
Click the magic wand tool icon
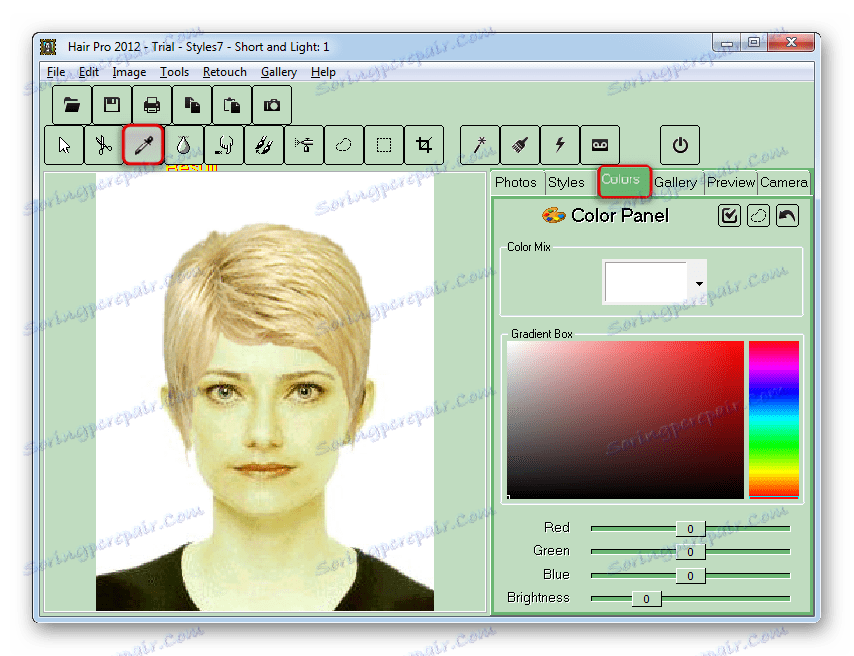tap(480, 145)
